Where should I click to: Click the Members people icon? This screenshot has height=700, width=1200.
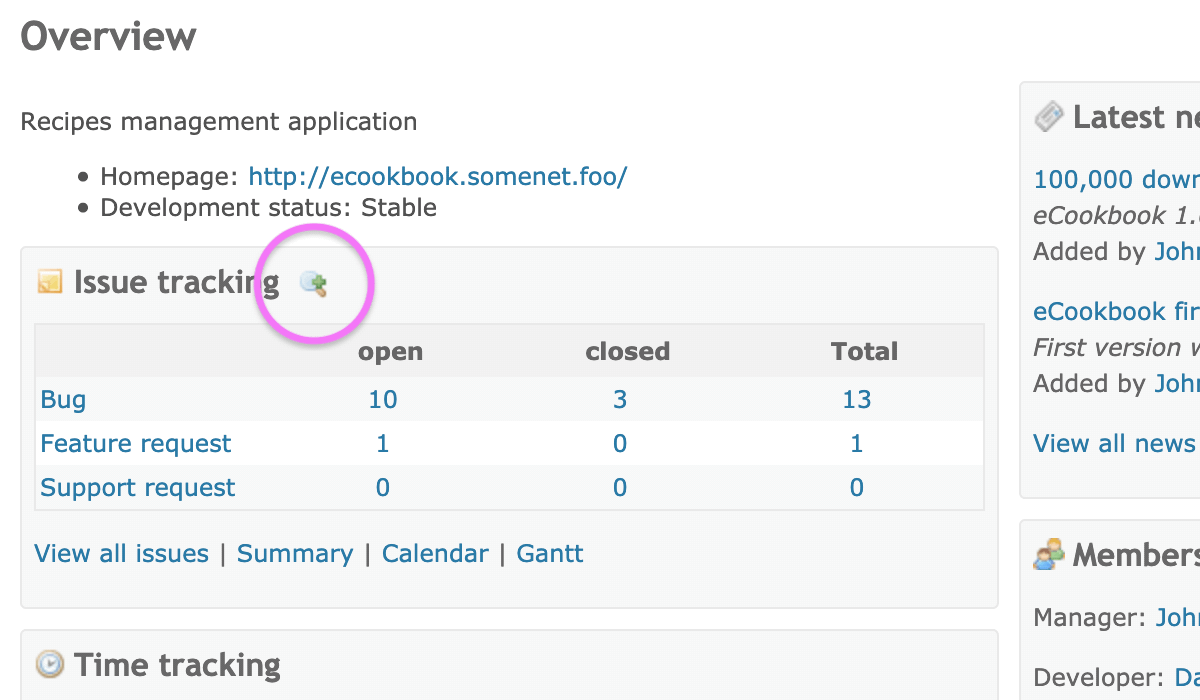[1048, 554]
